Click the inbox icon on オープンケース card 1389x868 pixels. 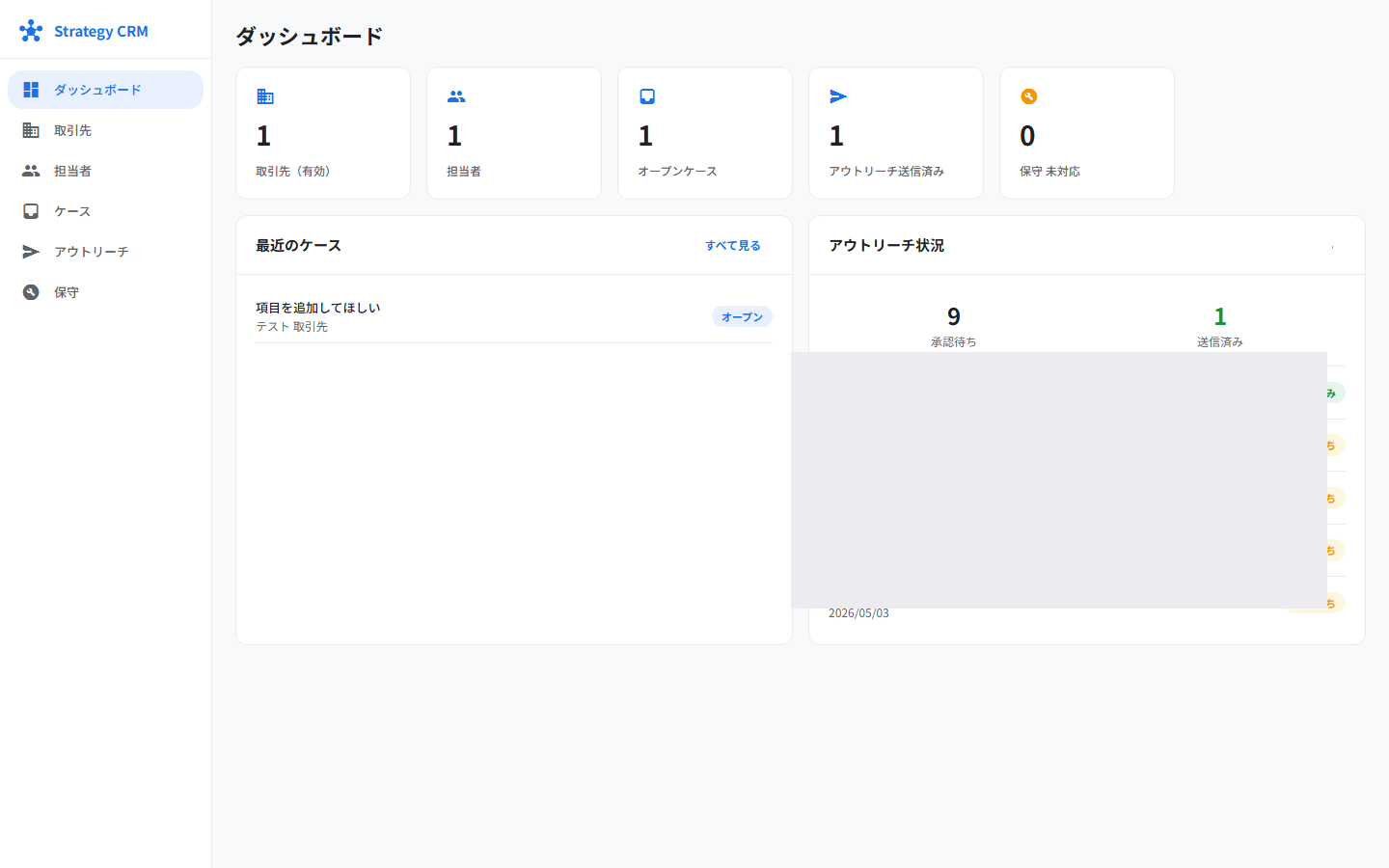pyautogui.click(x=647, y=96)
